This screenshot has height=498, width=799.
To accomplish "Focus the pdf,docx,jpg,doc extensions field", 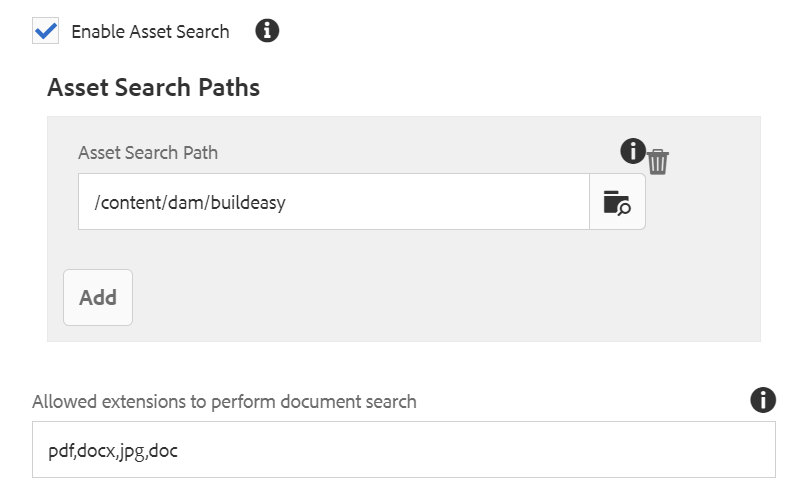I will 404,450.
